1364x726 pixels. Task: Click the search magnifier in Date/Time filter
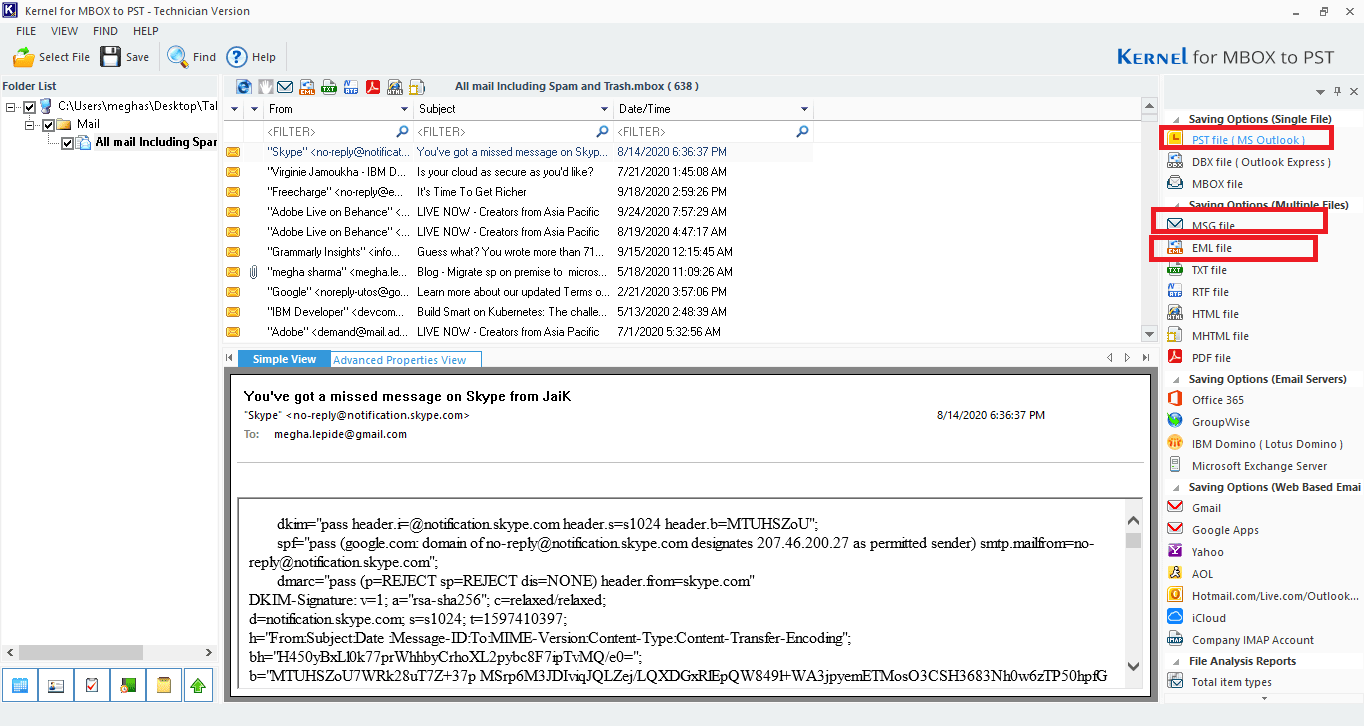pyautogui.click(x=802, y=131)
